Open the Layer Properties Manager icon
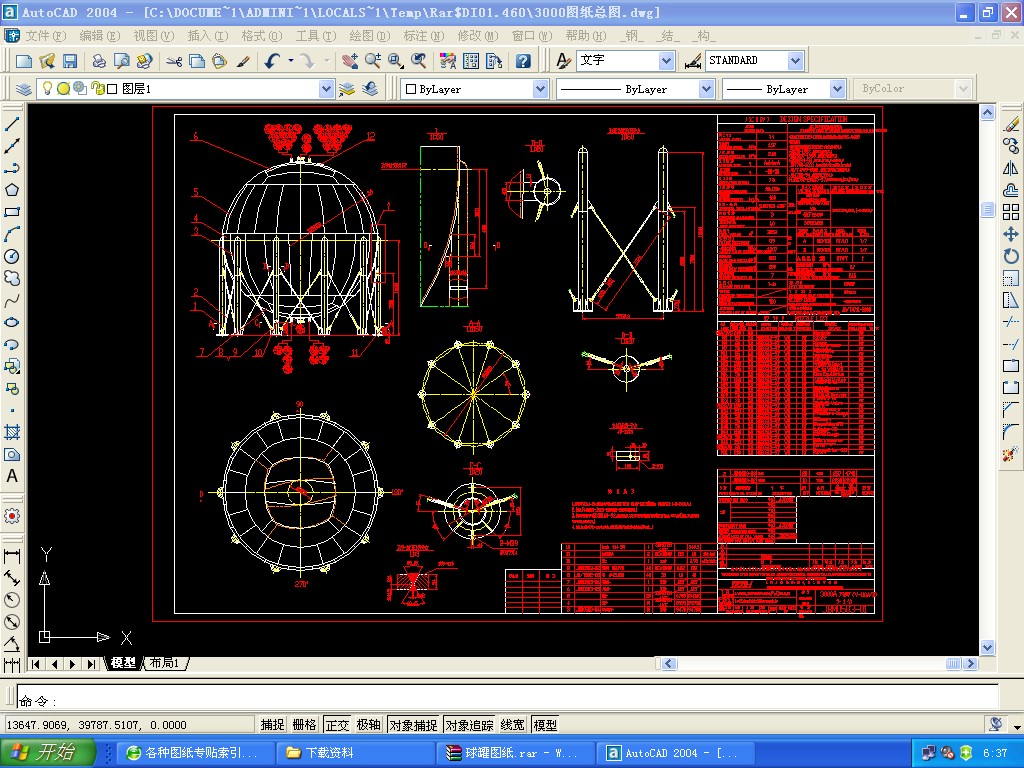 [x=24, y=89]
